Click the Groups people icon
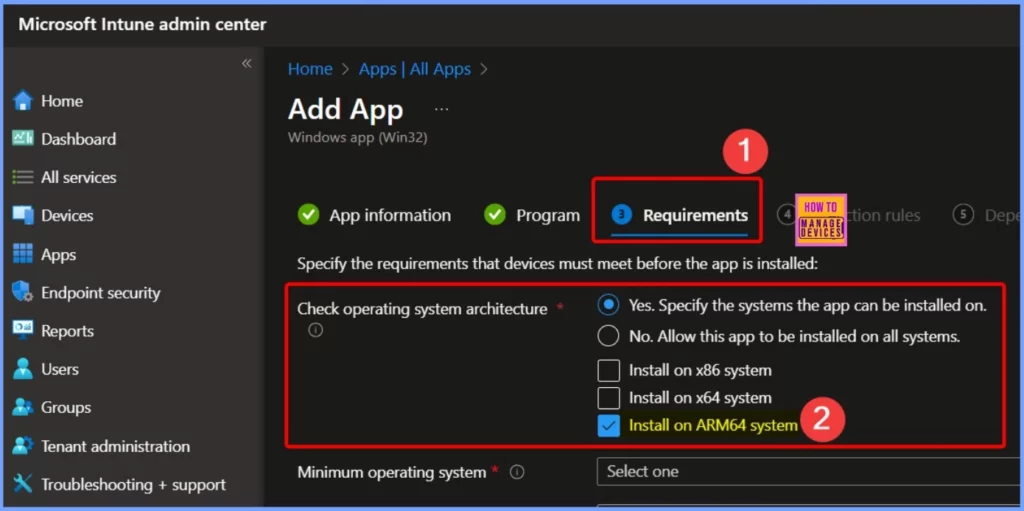 click(23, 407)
